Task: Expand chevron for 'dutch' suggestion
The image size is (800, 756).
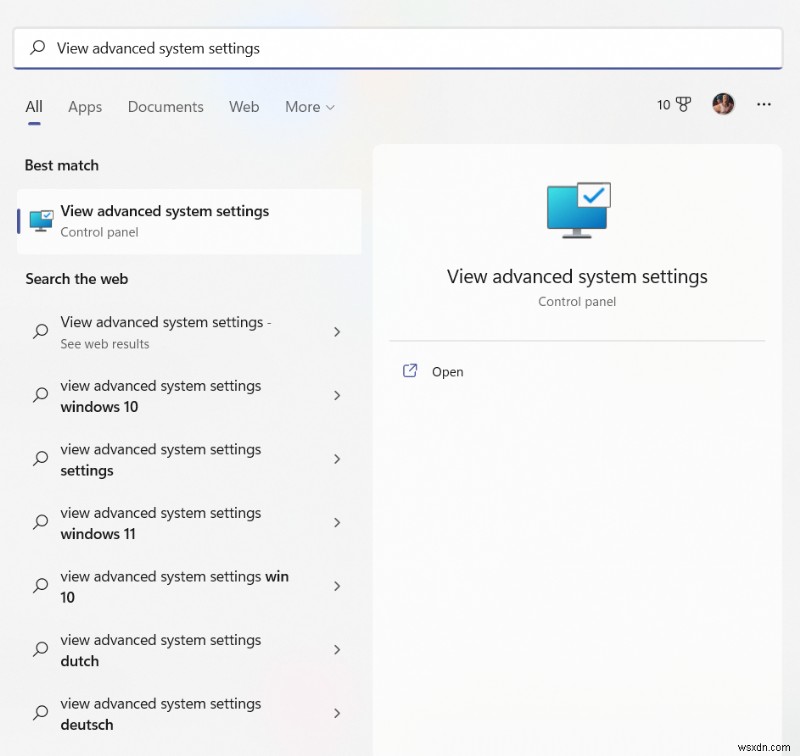Action: click(x=337, y=649)
